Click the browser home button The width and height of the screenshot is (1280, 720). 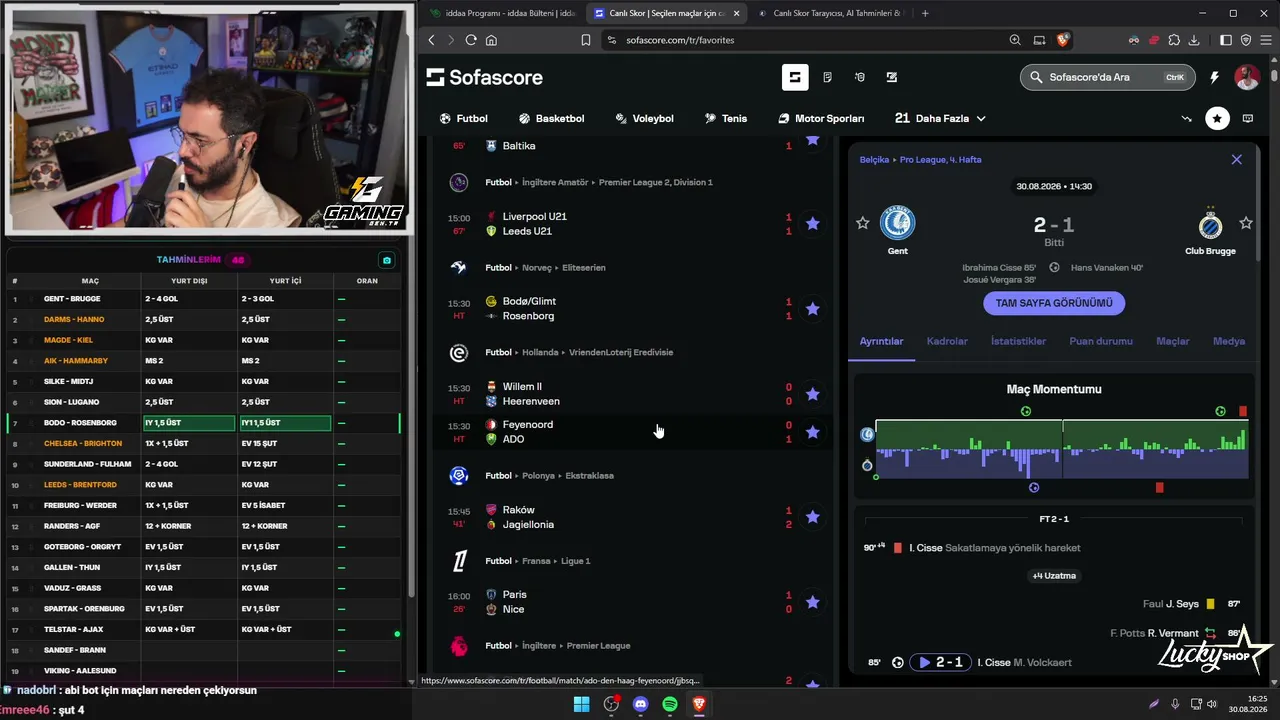point(491,40)
